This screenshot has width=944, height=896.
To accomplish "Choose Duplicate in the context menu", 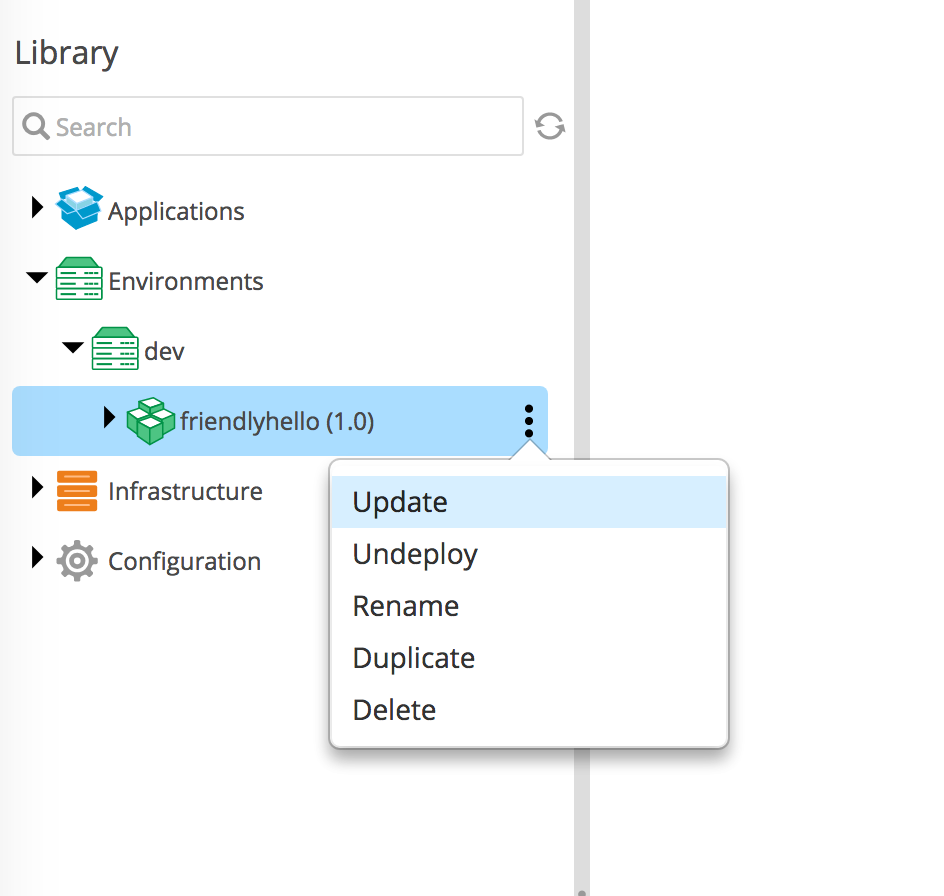I will (x=414, y=658).
